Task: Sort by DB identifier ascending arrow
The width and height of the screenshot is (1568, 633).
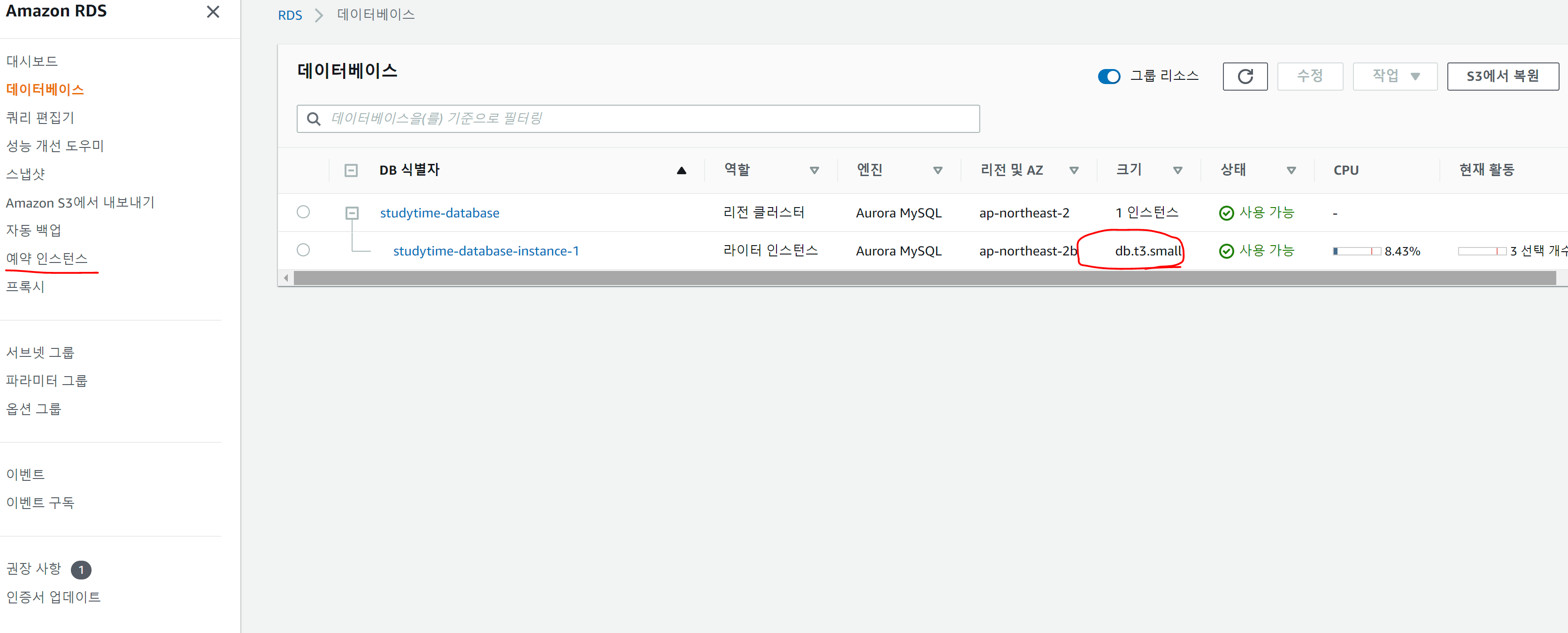Action: [x=681, y=170]
